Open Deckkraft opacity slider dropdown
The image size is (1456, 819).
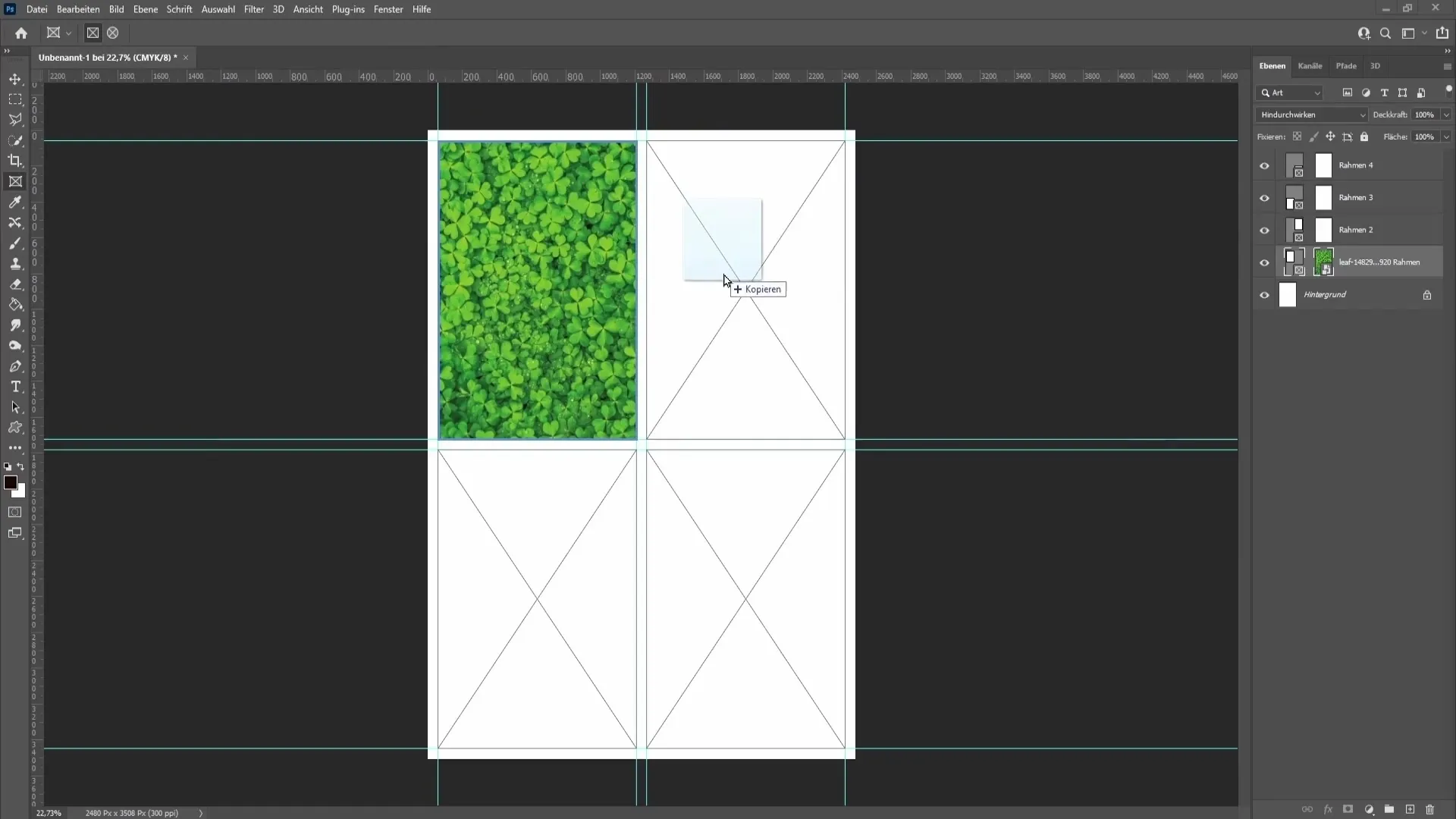click(x=1446, y=115)
